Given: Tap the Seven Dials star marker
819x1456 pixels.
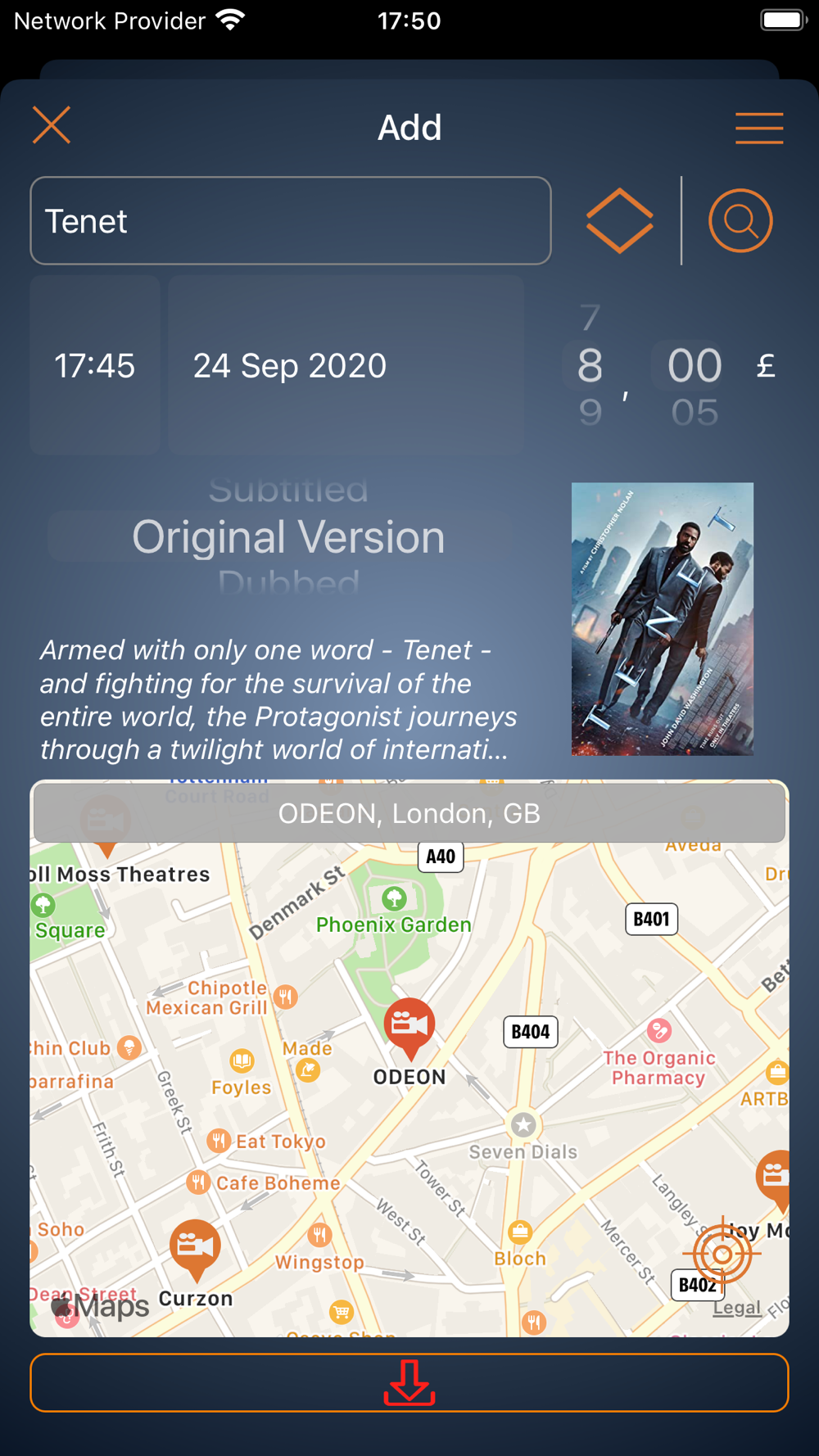Looking at the screenshot, I should [523, 1124].
